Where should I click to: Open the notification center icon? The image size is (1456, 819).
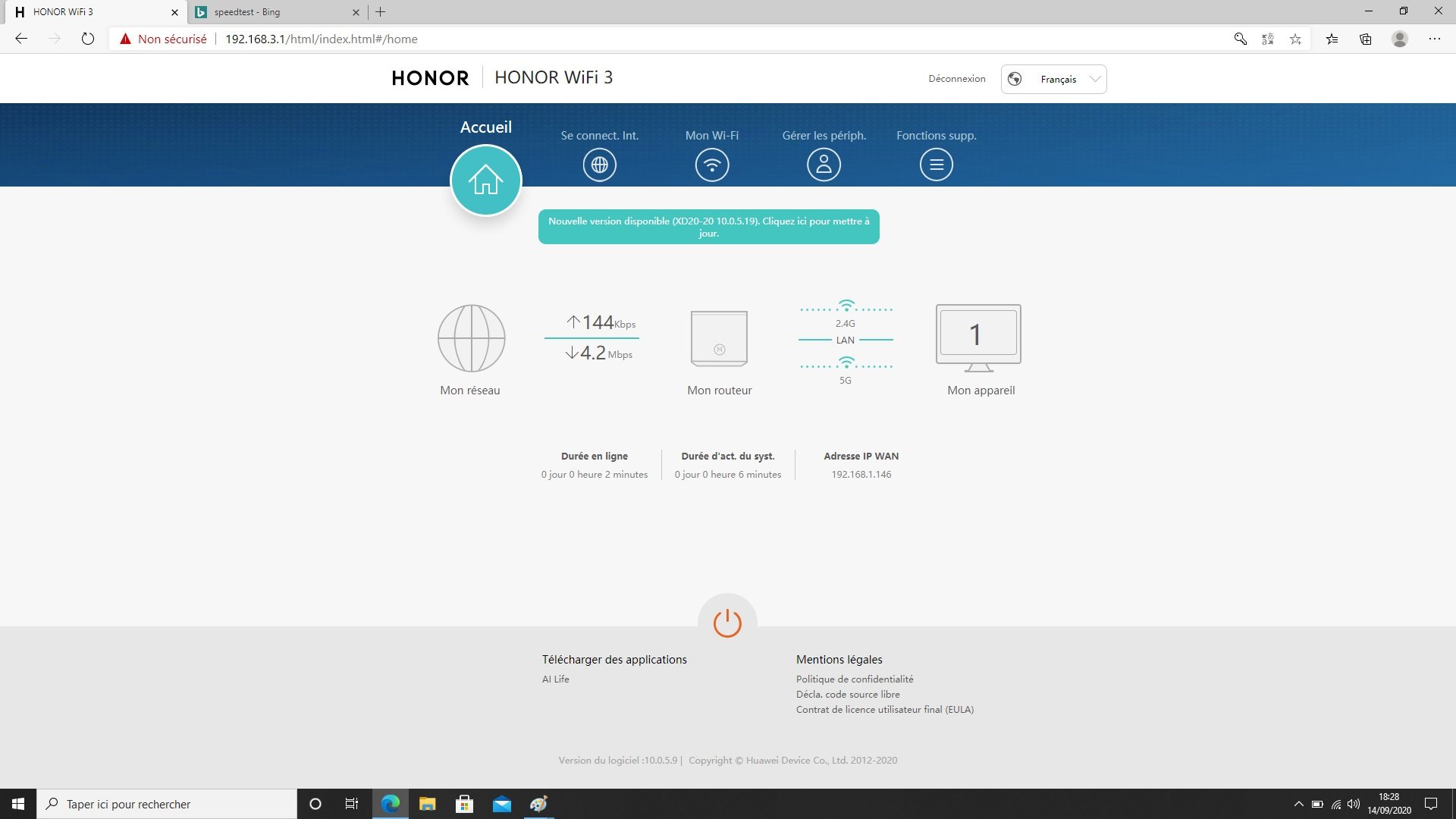[x=1431, y=804]
